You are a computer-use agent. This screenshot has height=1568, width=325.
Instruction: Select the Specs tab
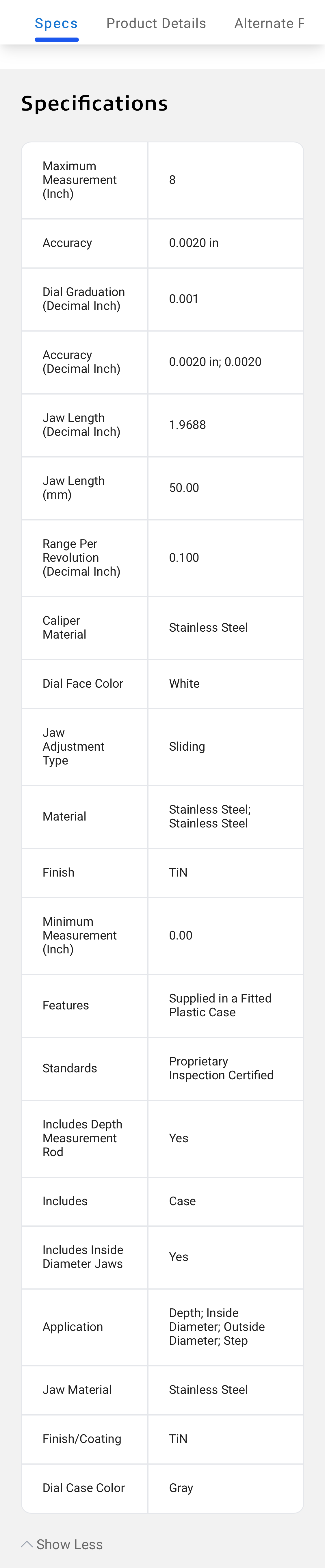point(56,23)
